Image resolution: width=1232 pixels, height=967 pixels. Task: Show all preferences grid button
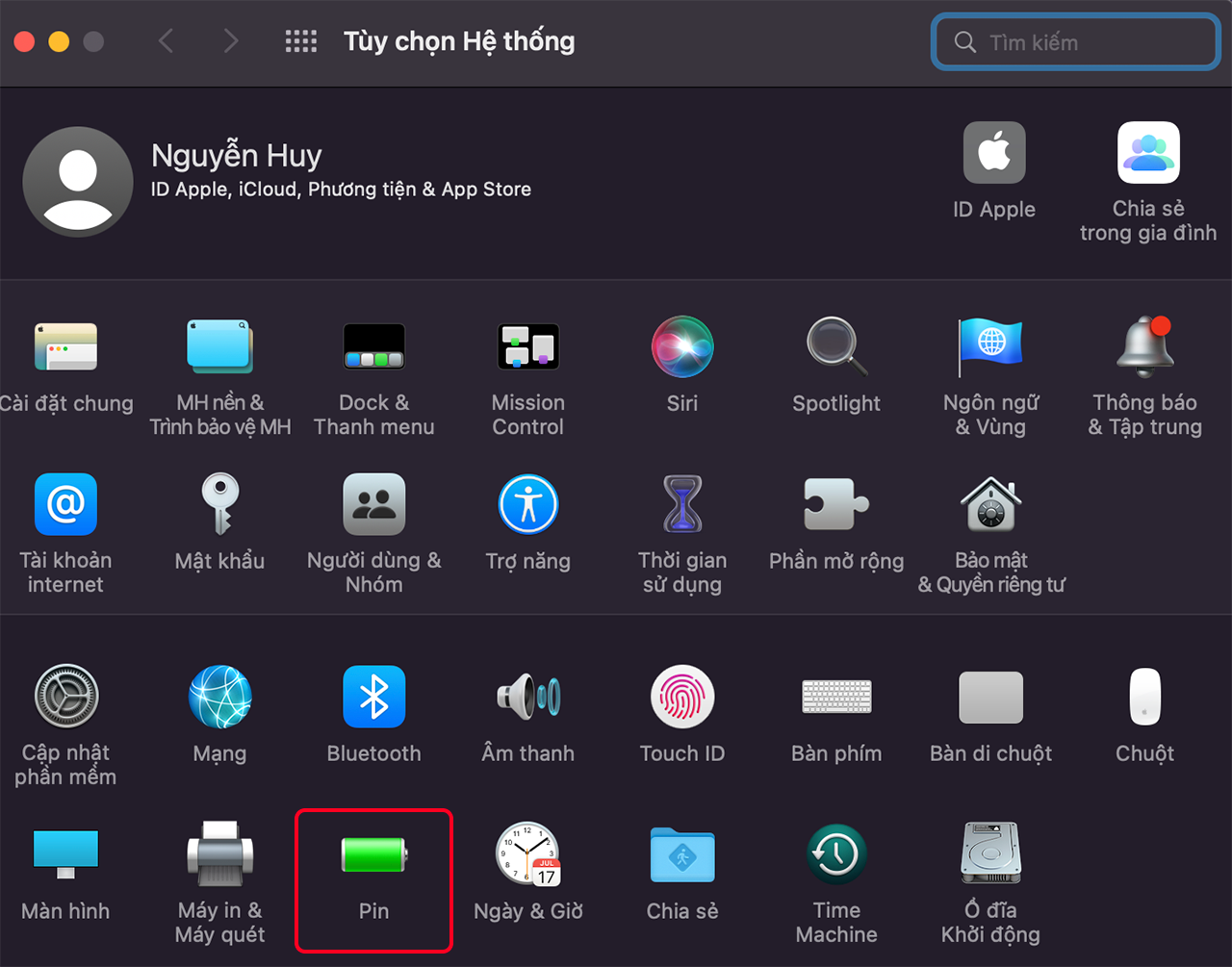pos(301,41)
